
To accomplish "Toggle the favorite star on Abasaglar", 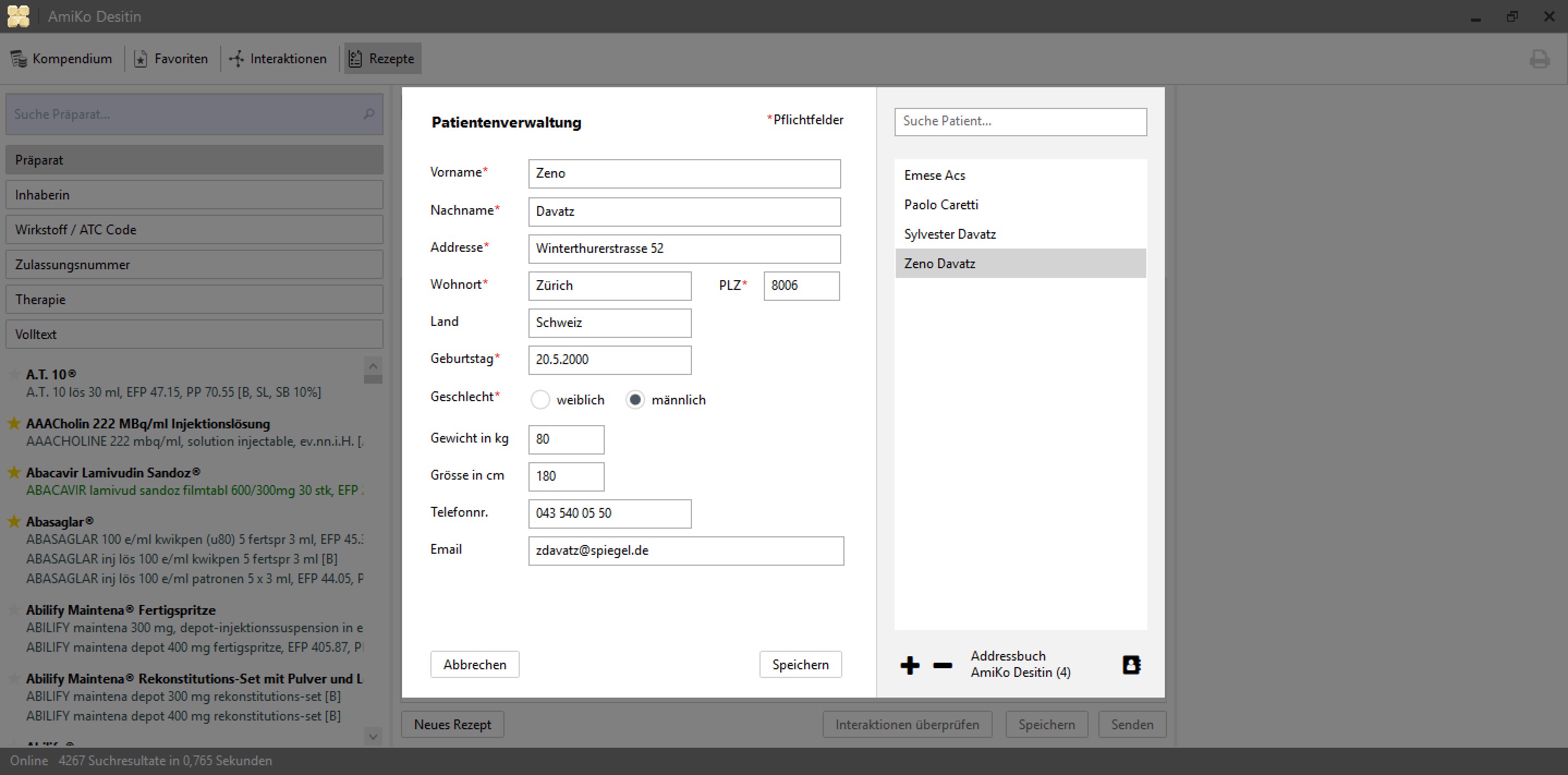I will pyautogui.click(x=14, y=521).
